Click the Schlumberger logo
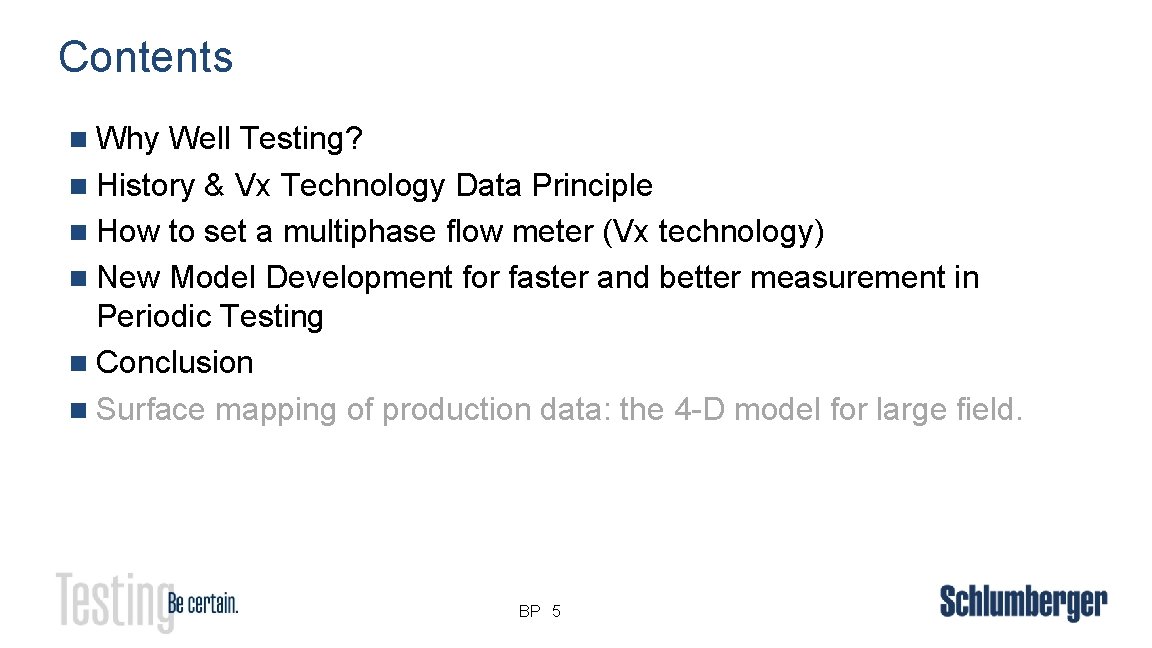This screenshot has height=648, width=1152. (1023, 603)
